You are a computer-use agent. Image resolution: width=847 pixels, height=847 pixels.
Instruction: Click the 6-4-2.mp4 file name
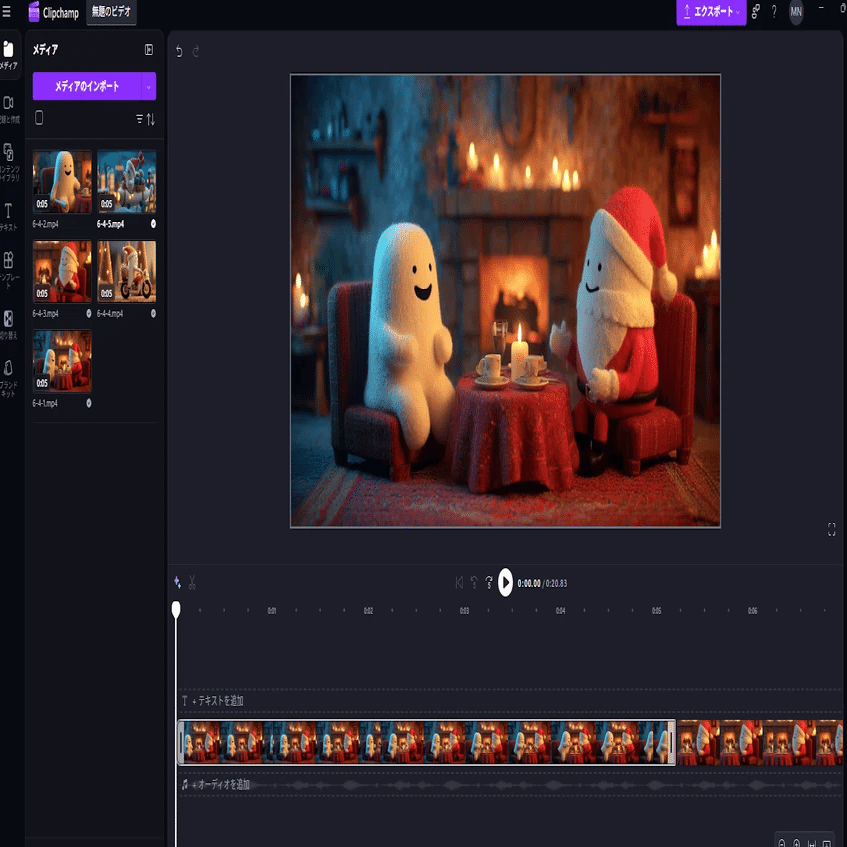[x=45, y=224]
